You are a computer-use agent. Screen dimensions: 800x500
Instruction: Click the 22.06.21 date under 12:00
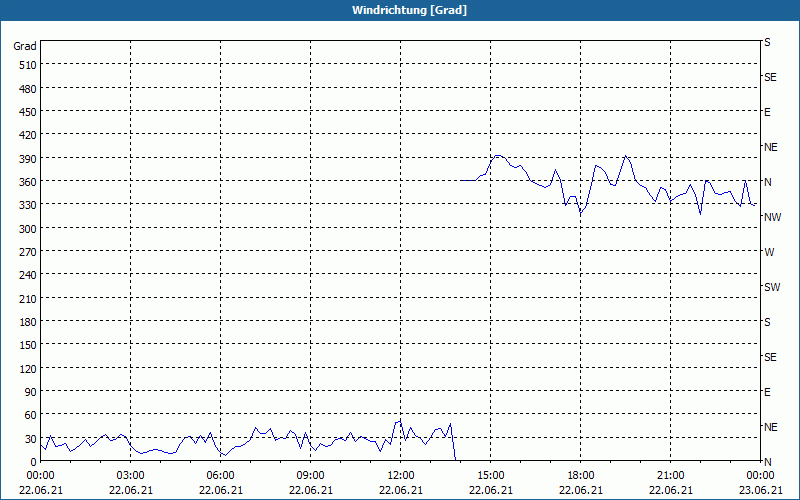pos(401,490)
